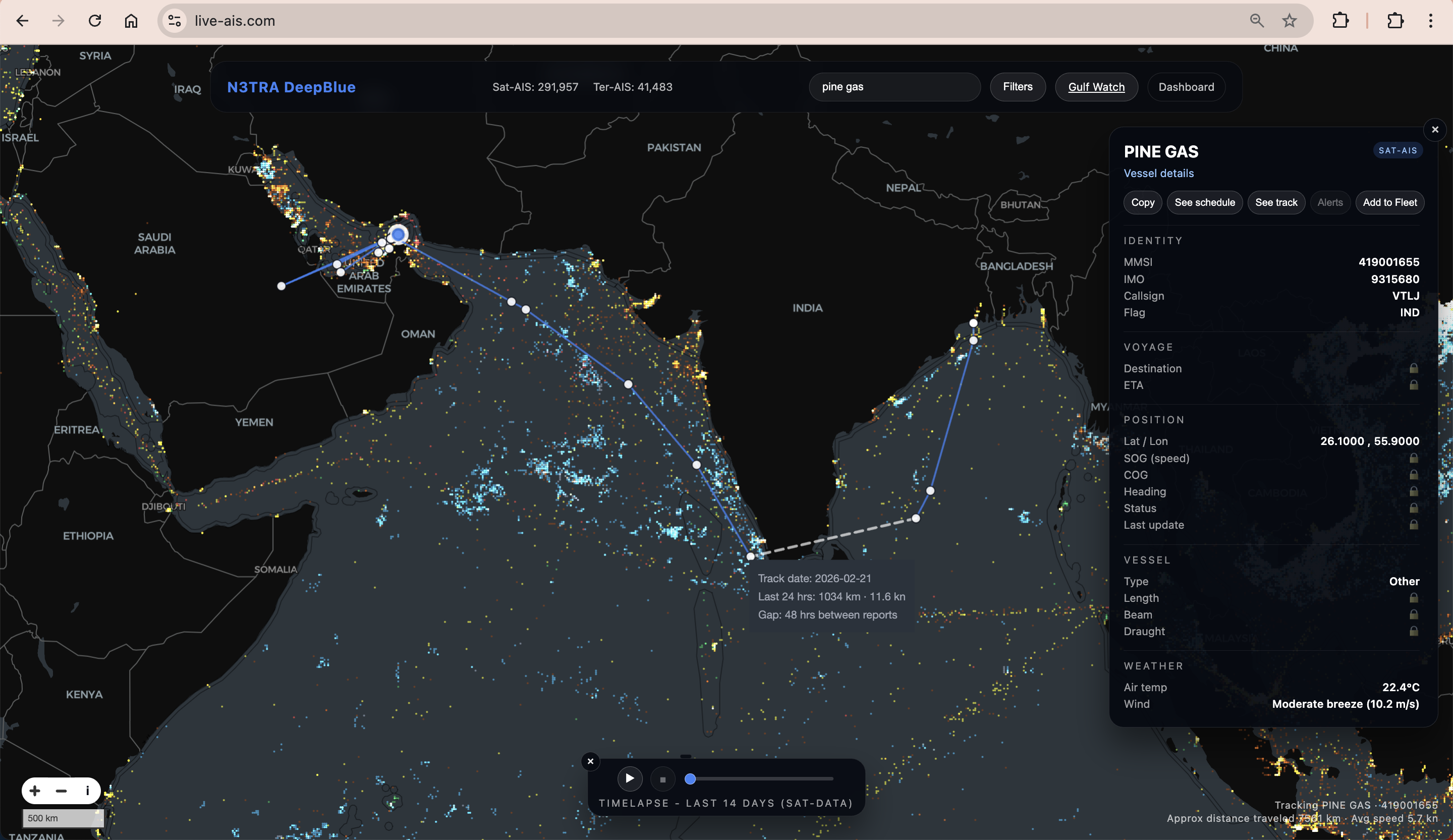Click the See schedule button

1204,202
